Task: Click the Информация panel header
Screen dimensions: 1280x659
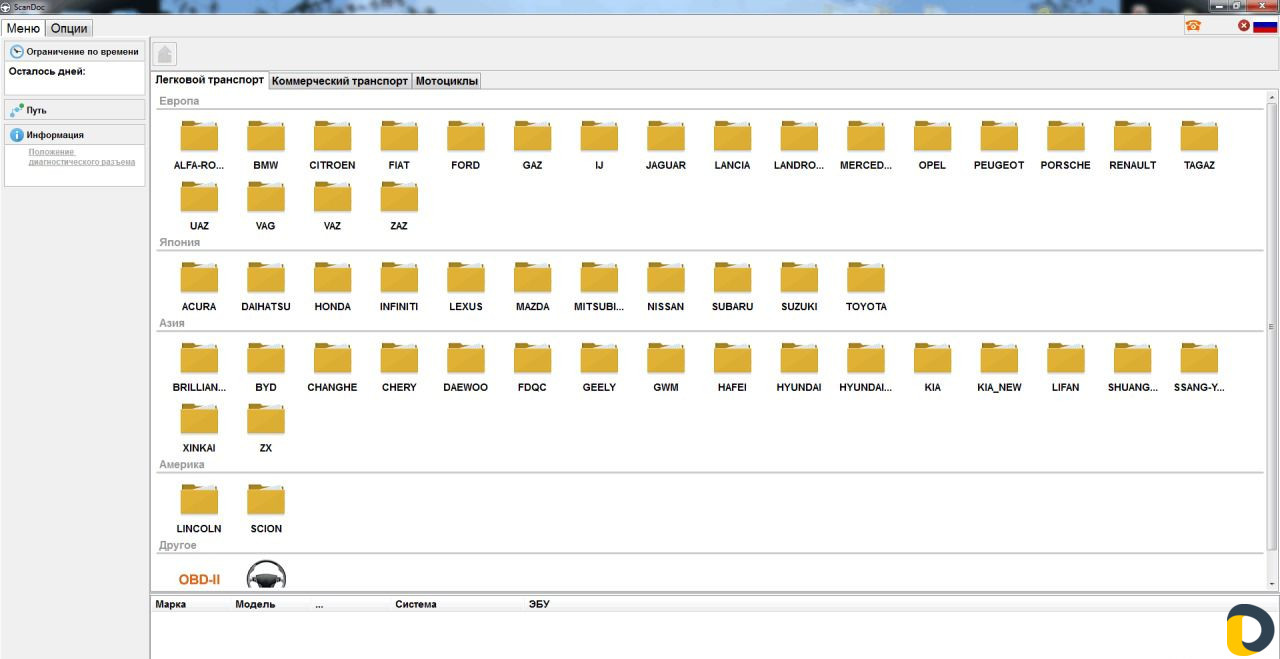Action: click(x=75, y=134)
